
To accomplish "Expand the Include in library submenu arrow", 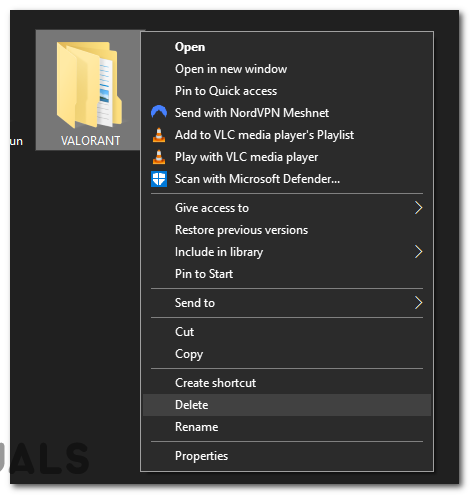I will pos(418,252).
